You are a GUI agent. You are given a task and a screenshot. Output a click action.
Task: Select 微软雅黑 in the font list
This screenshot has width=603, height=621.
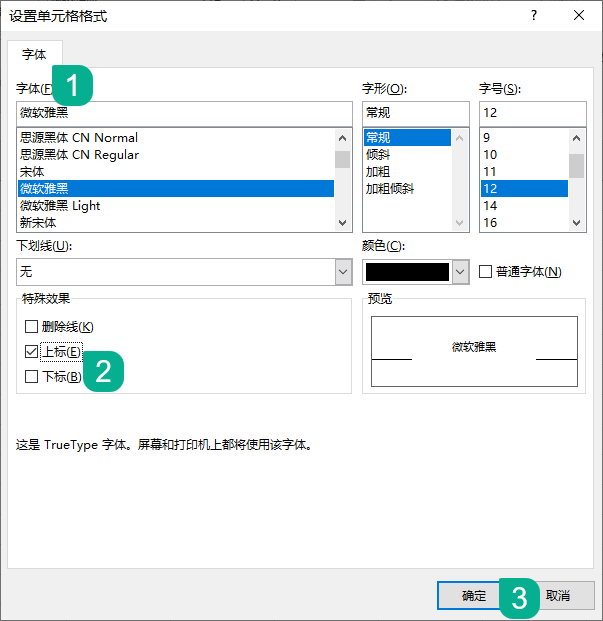pos(176,189)
